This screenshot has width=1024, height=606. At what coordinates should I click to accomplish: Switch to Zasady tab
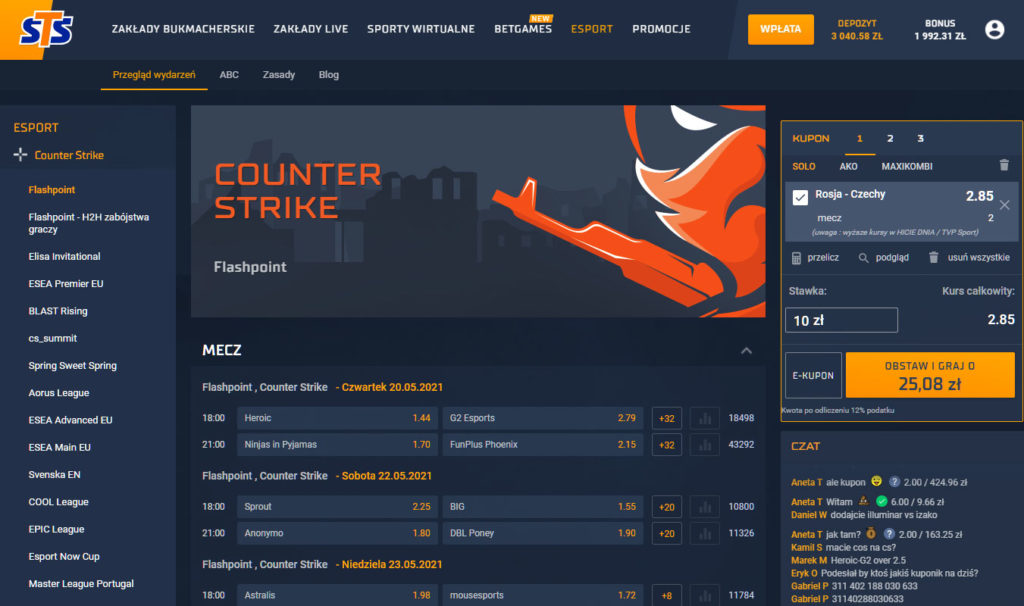(279, 74)
